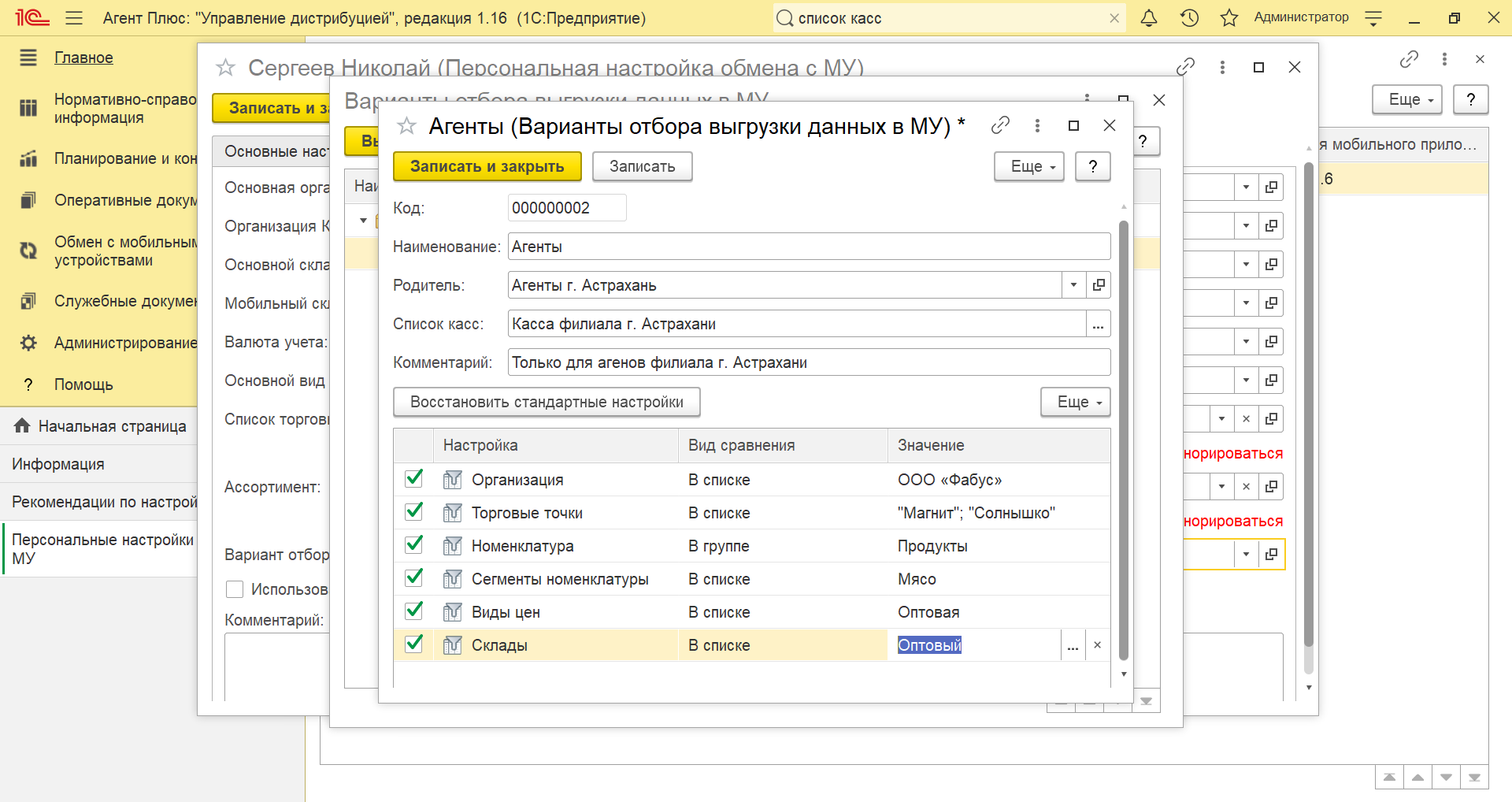The width and height of the screenshot is (1512, 802).
Task: Open favorites star in title bar
Action: click(x=1229, y=18)
